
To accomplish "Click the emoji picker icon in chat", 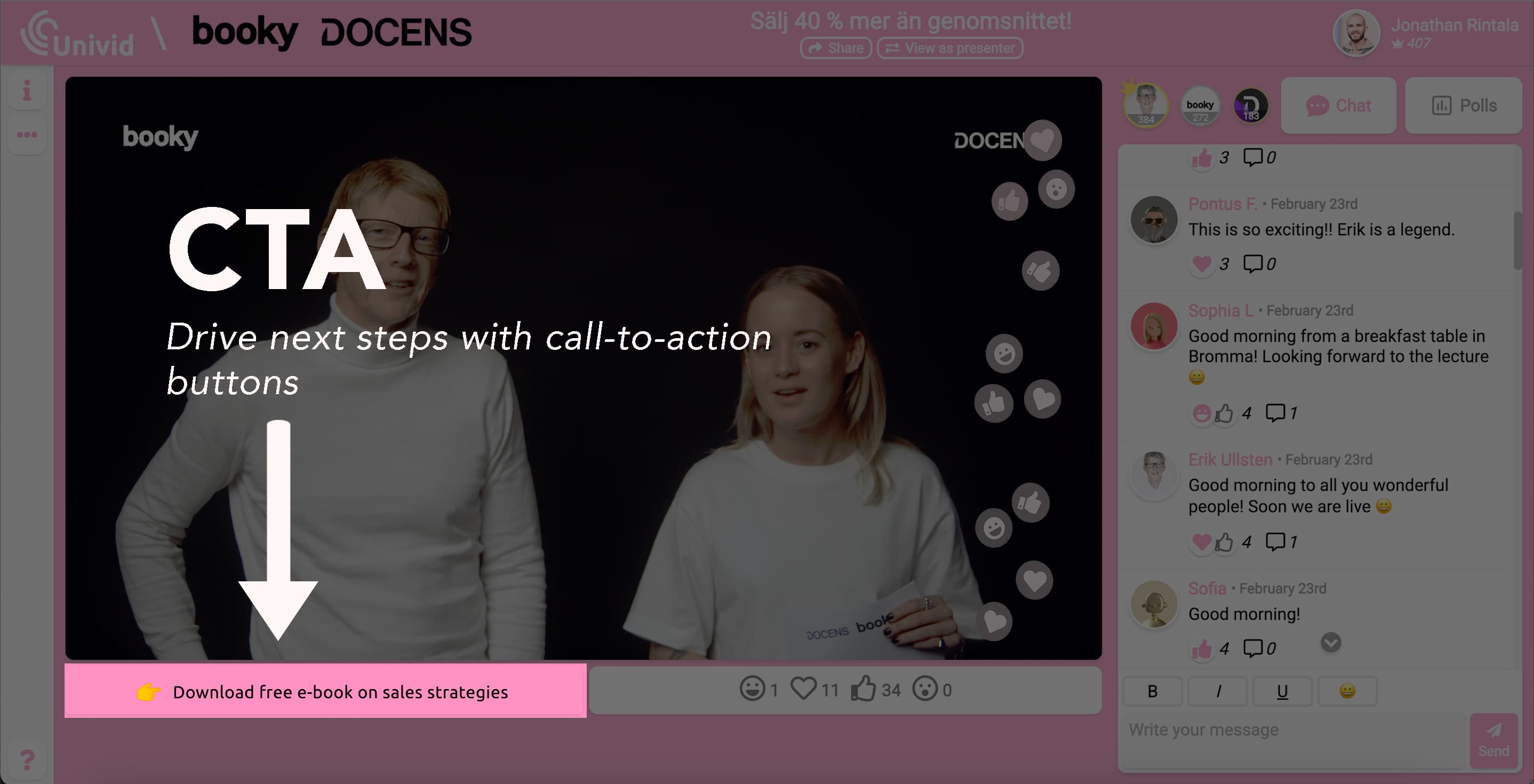I will pyautogui.click(x=1346, y=691).
